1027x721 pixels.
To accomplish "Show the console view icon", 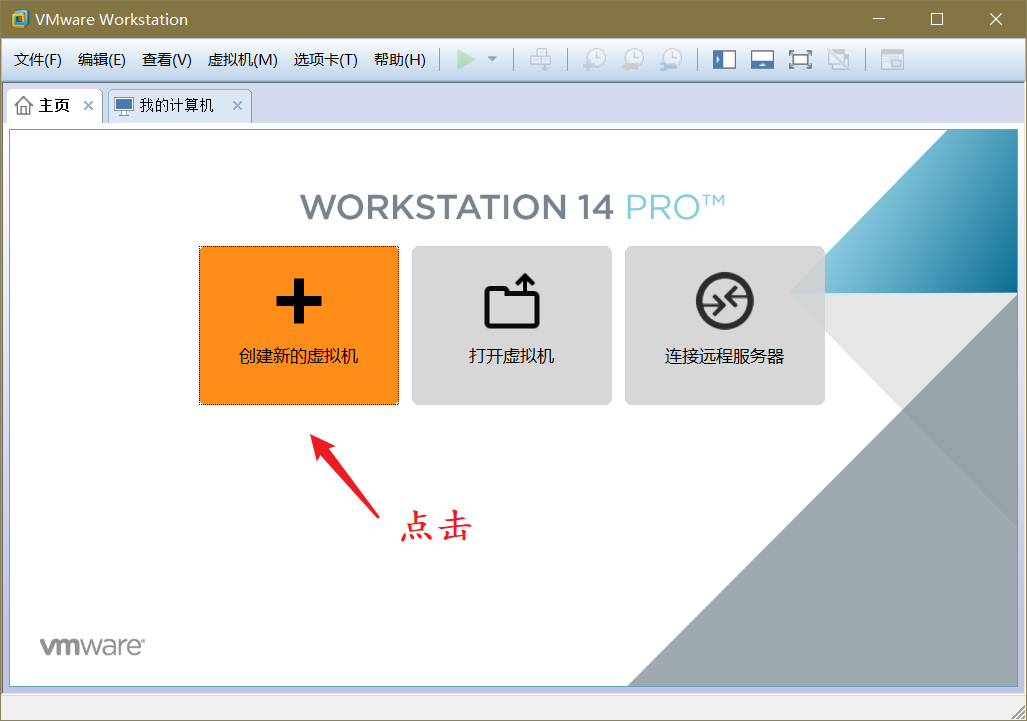I will [891, 60].
